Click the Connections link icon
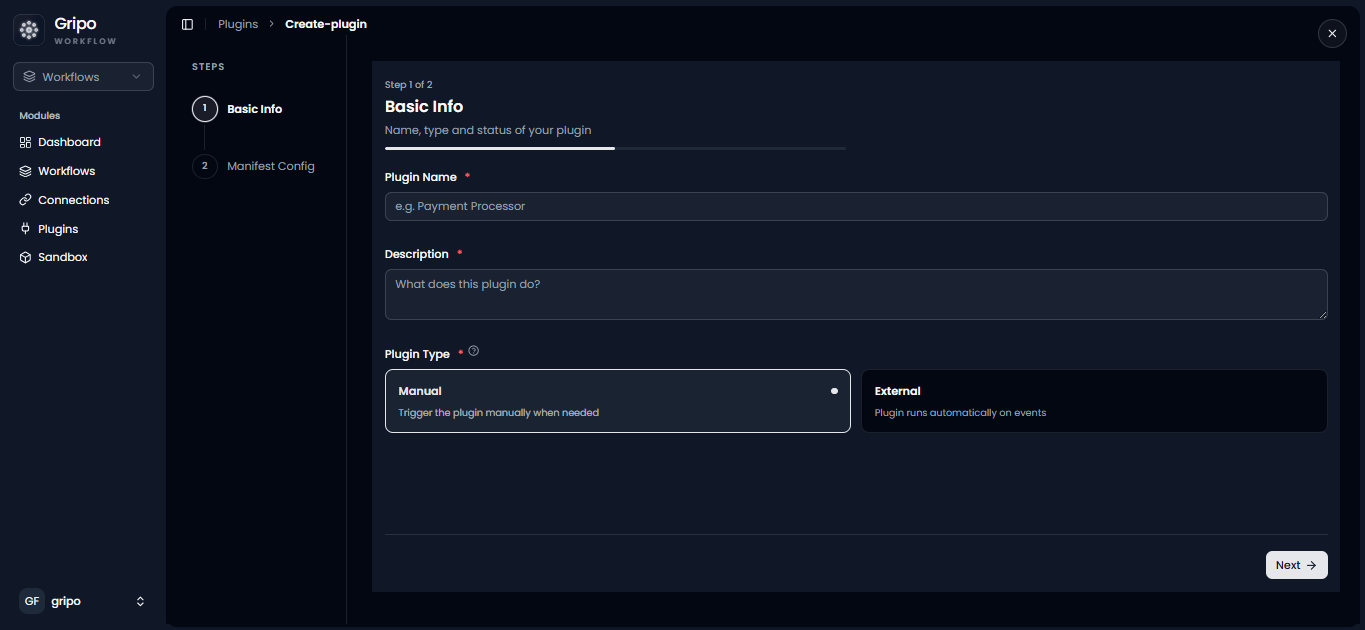1365x630 pixels. [26, 200]
